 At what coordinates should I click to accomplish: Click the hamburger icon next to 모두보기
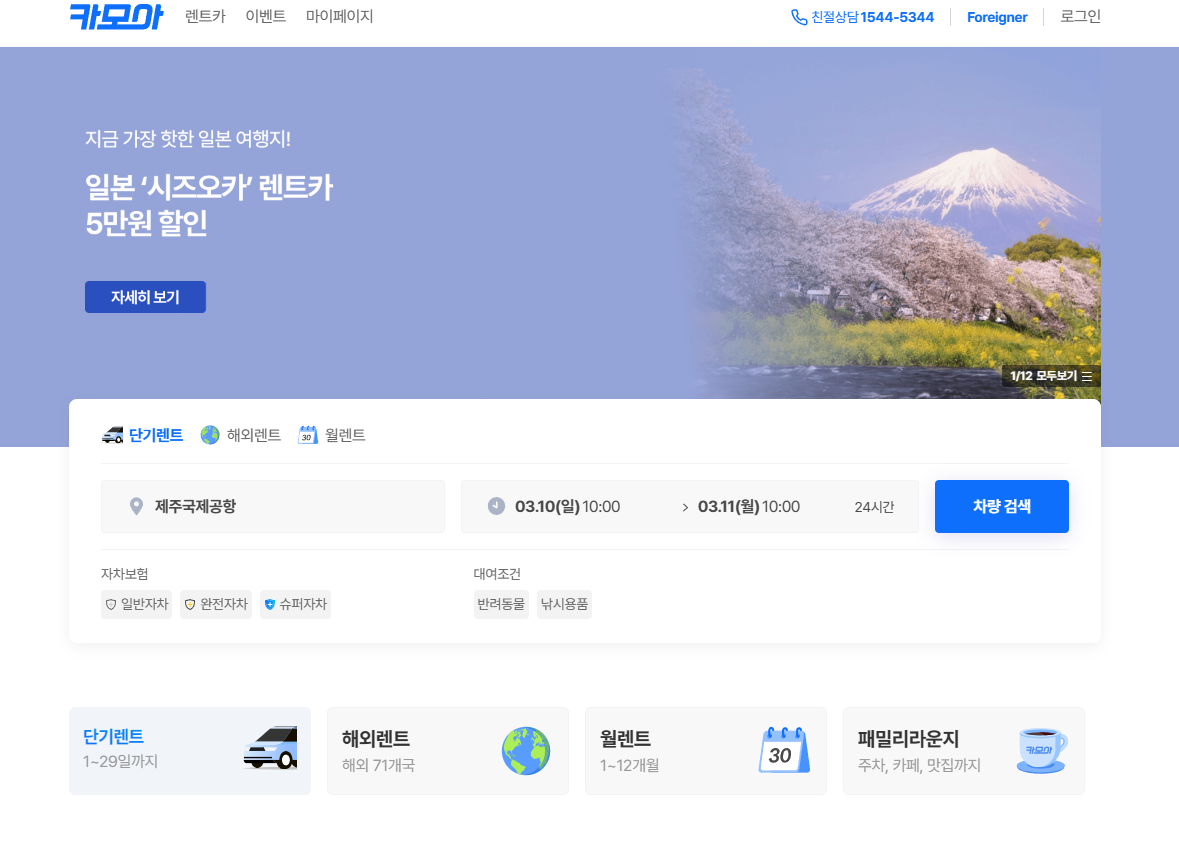[1087, 376]
